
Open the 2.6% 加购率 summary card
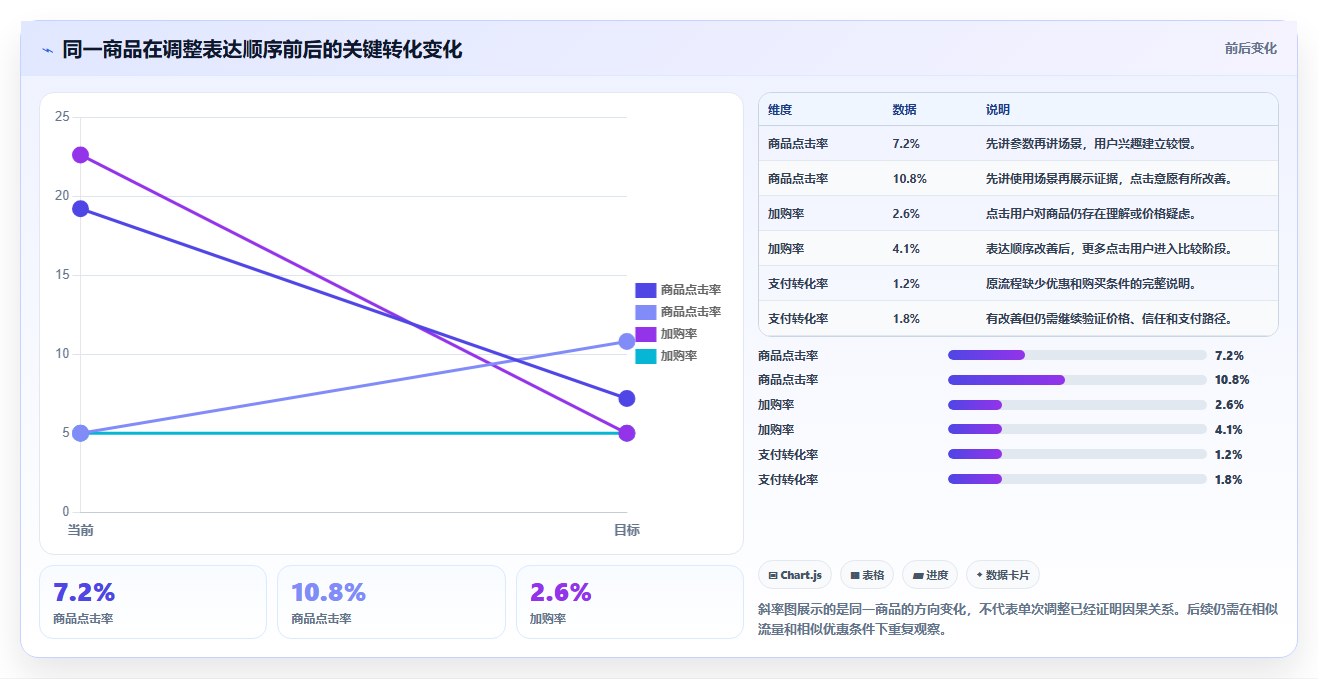pos(630,602)
